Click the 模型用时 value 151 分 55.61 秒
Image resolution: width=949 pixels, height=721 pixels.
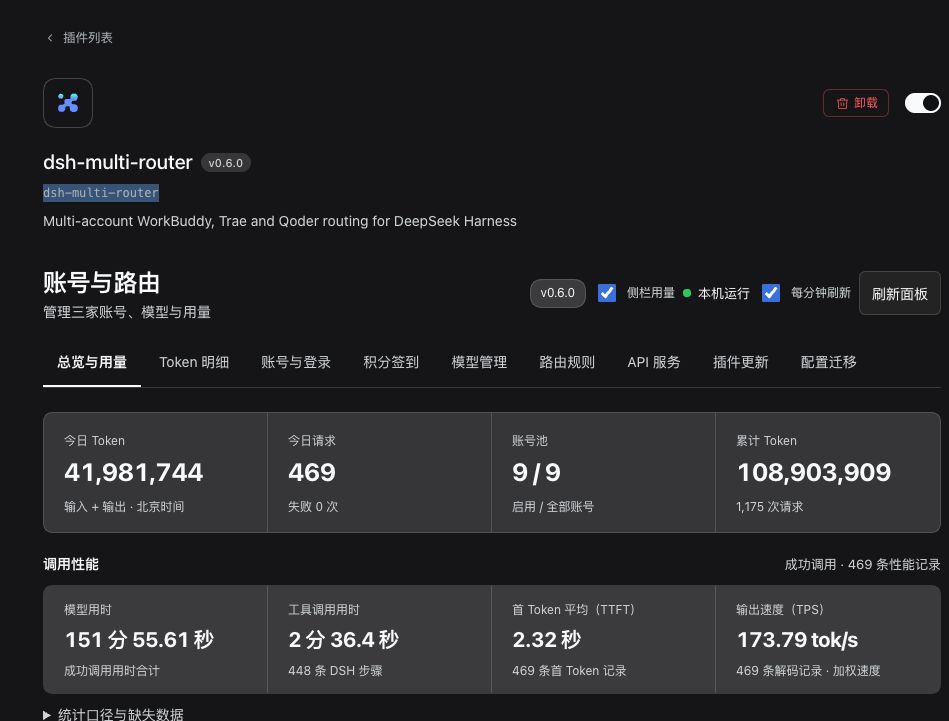pos(139,640)
